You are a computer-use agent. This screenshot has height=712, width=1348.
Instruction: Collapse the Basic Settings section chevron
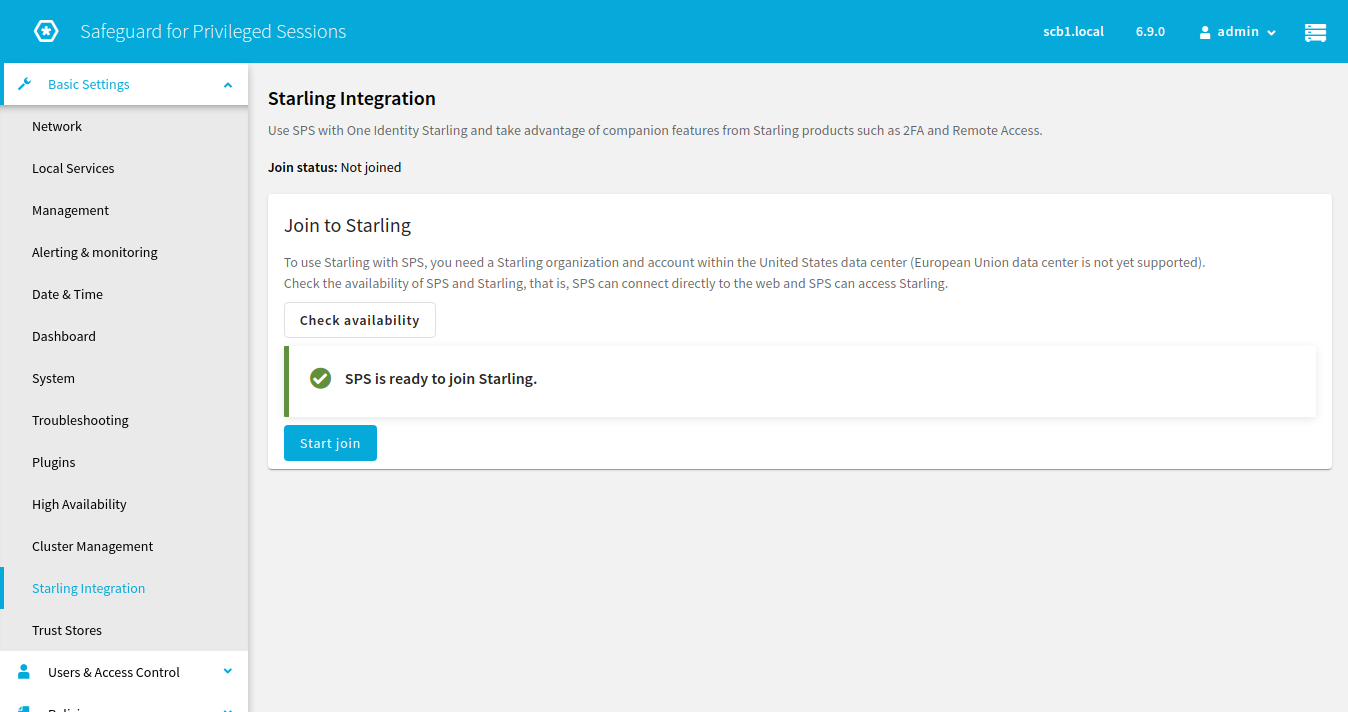click(x=228, y=85)
